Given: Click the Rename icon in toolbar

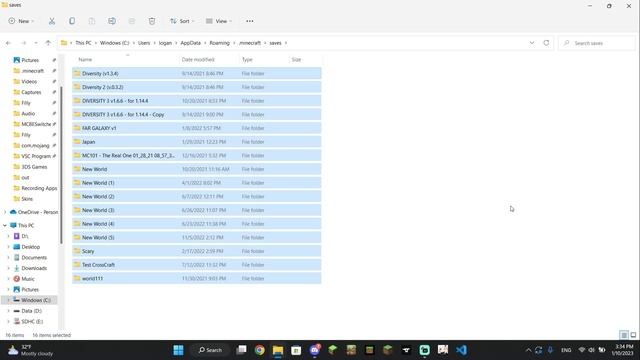Looking at the screenshot, I should (112, 21).
